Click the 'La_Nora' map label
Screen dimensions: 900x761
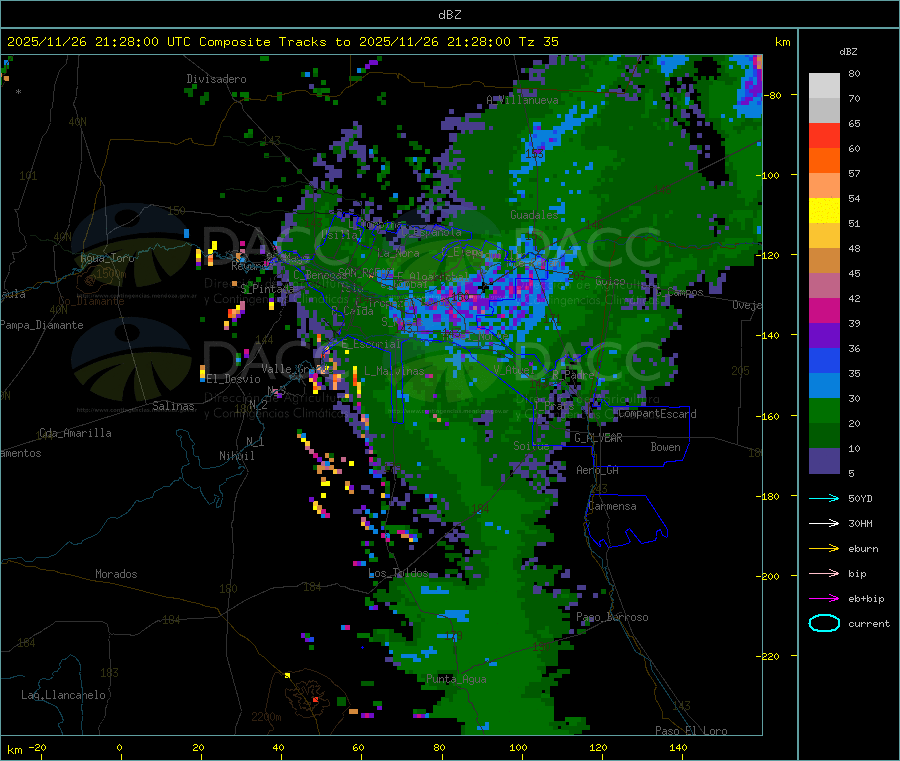click(x=398, y=253)
